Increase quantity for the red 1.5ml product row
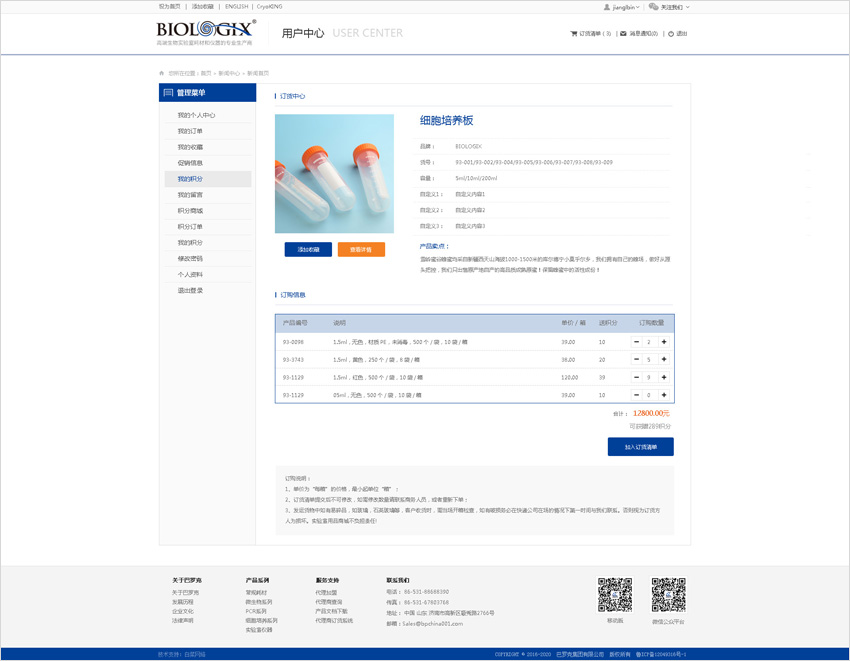 (x=664, y=377)
